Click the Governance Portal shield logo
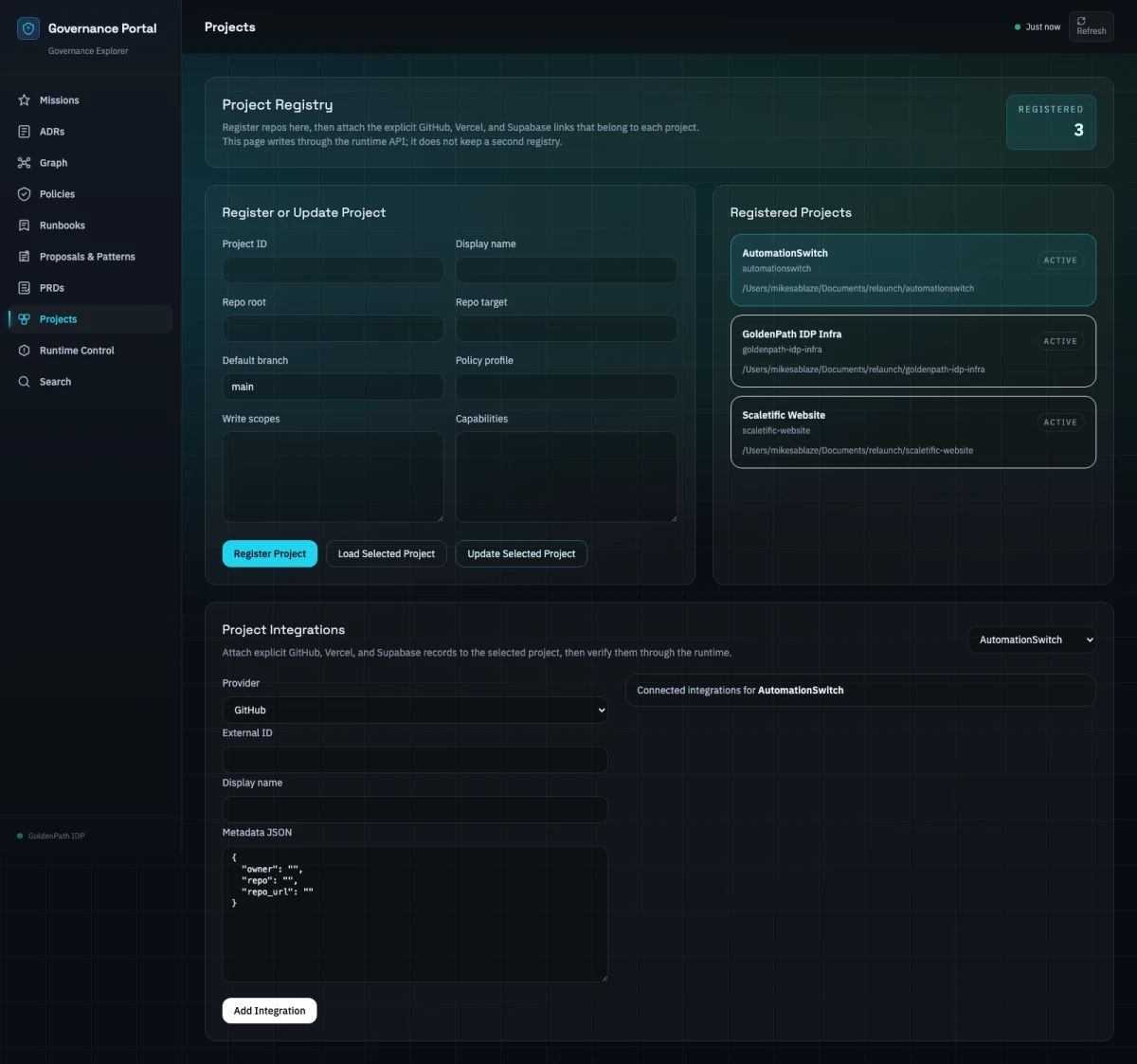 tap(28, 28)
